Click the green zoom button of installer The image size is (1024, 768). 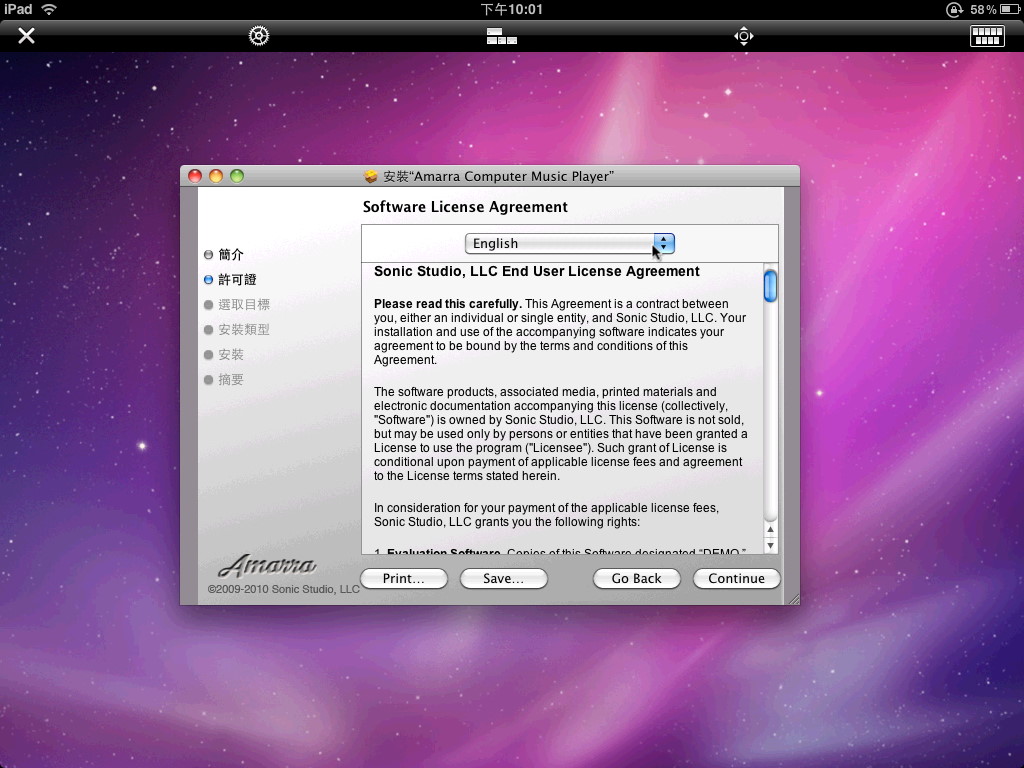pyautogui.click(x=236, y=176)
